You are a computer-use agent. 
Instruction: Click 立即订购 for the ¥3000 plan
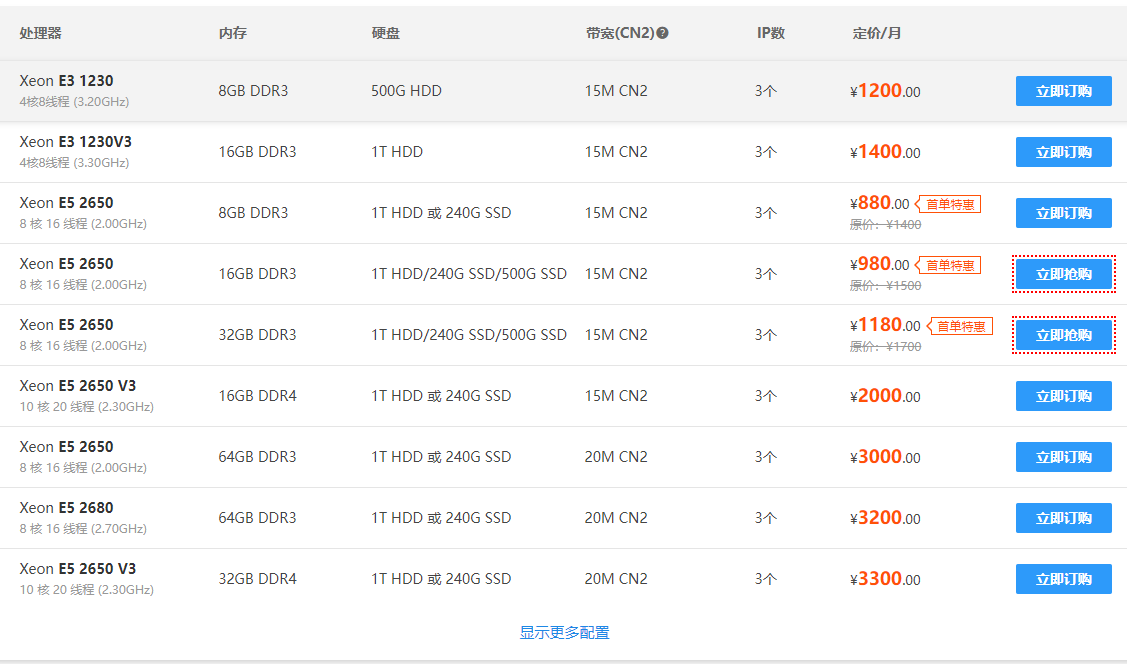[1064, 458]
